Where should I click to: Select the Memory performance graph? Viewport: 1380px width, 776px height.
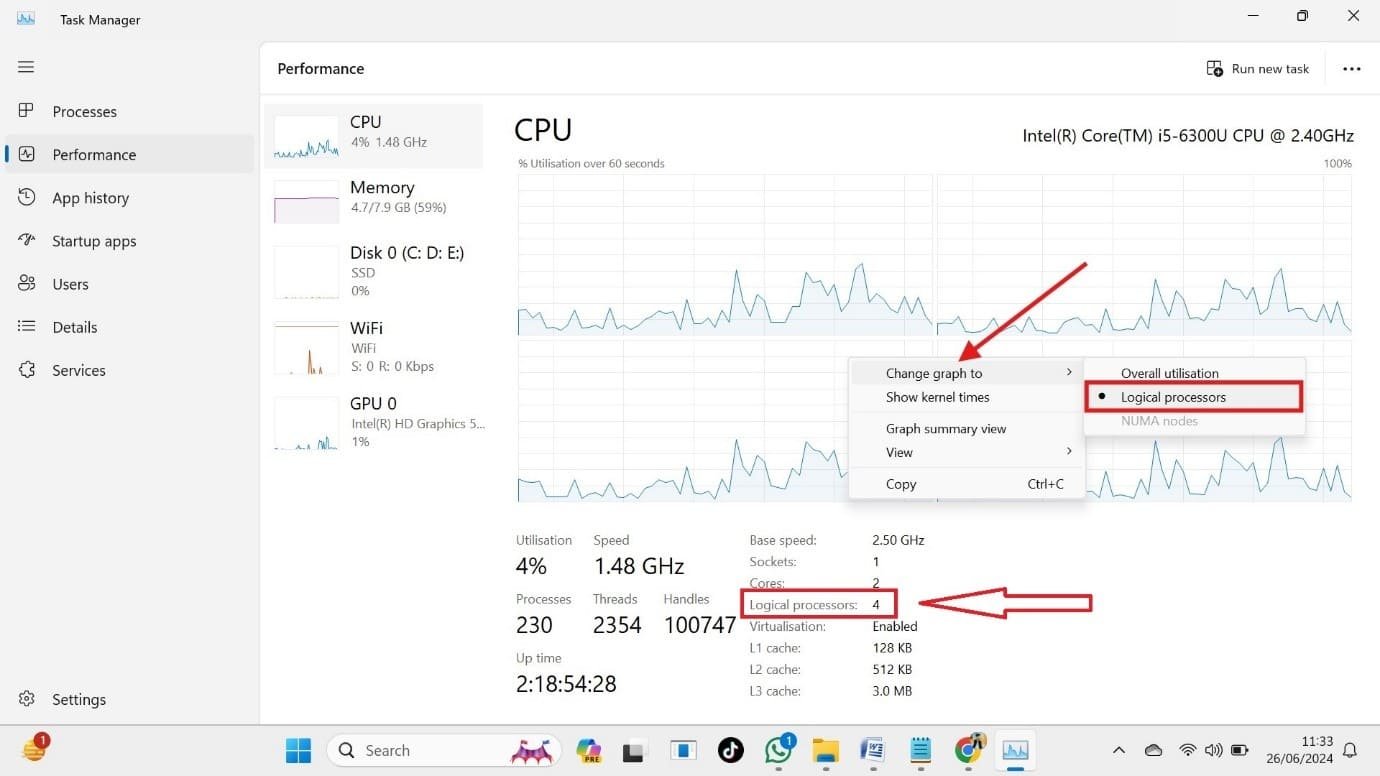pyautogui.click(x=380, y=196)
